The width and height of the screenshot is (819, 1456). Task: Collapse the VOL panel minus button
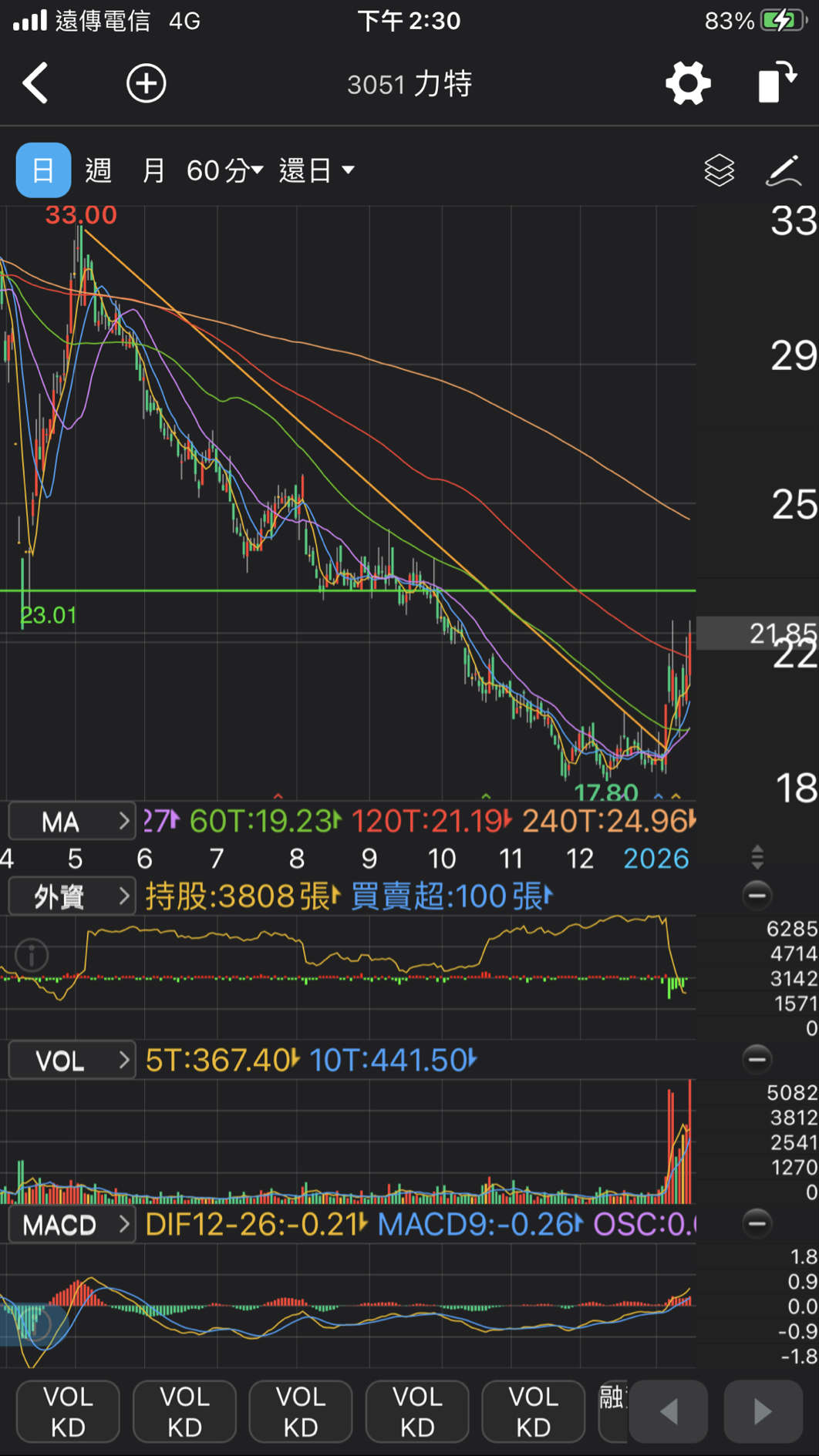click(757, 1059)
